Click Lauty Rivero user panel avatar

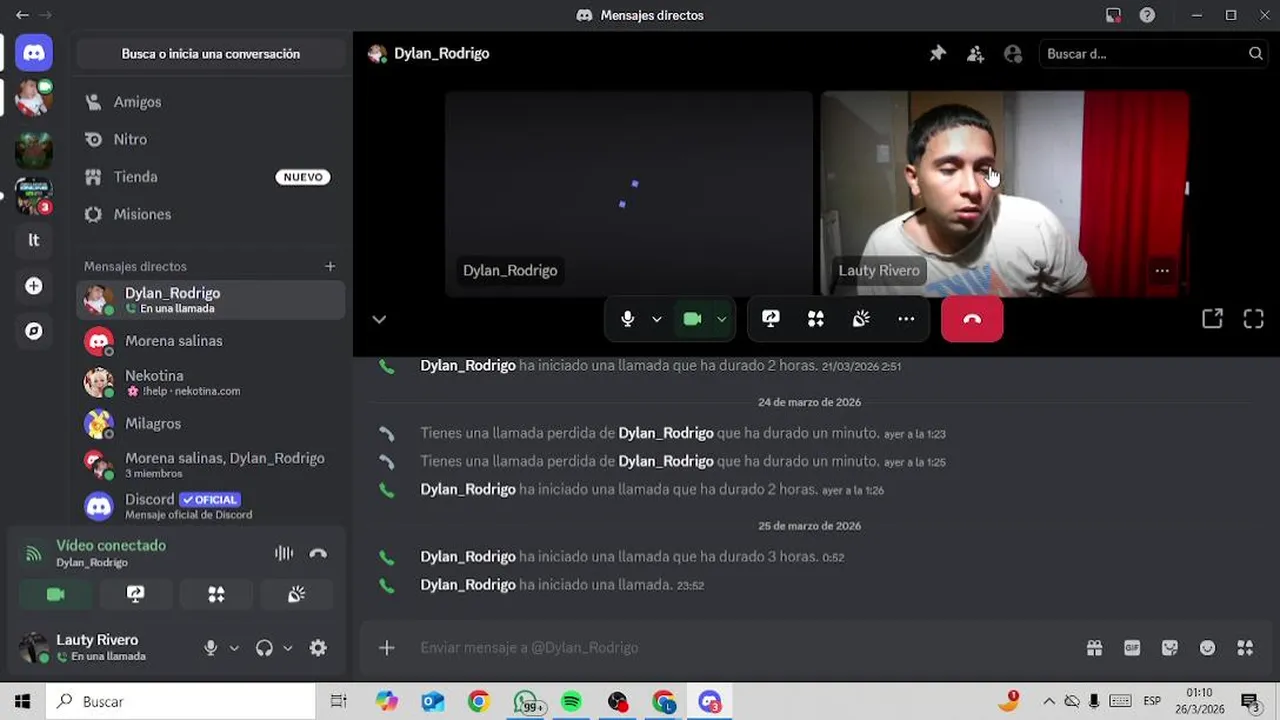[34, 648]
